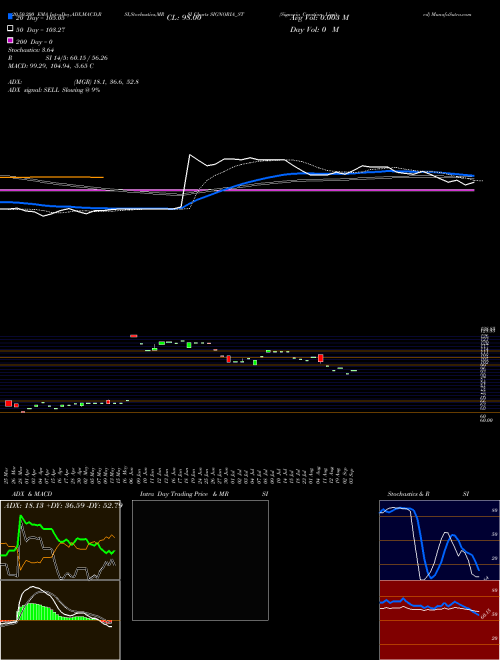Image resolution: width=500 pixels, height=660 pixels.
Task: Click the 'MACD: 99.29, 104.94, -5.65 C' reading
Action: pyautogui.click(x=51, y=66)
